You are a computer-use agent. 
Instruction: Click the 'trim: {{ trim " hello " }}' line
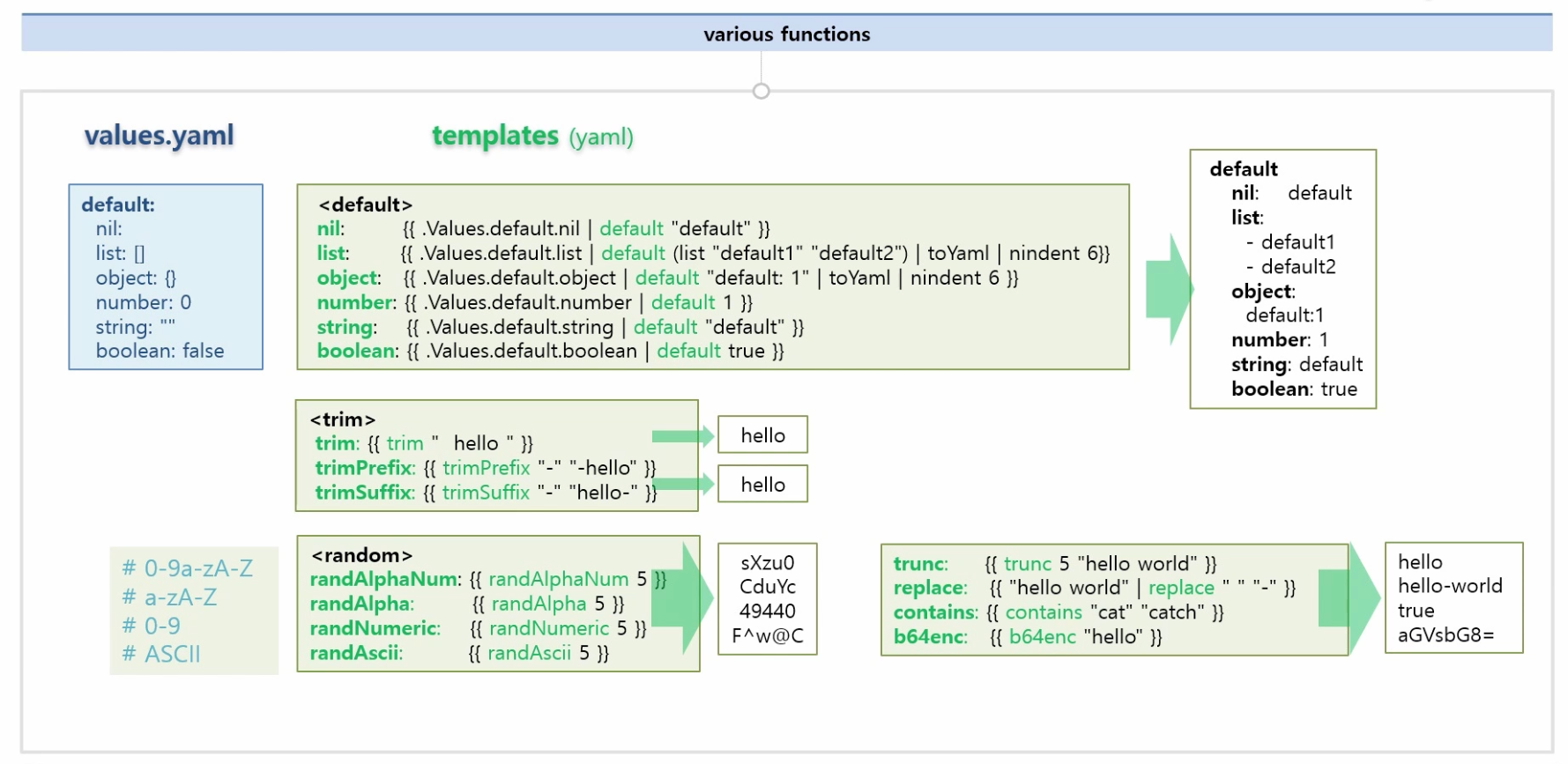(424, 443)
